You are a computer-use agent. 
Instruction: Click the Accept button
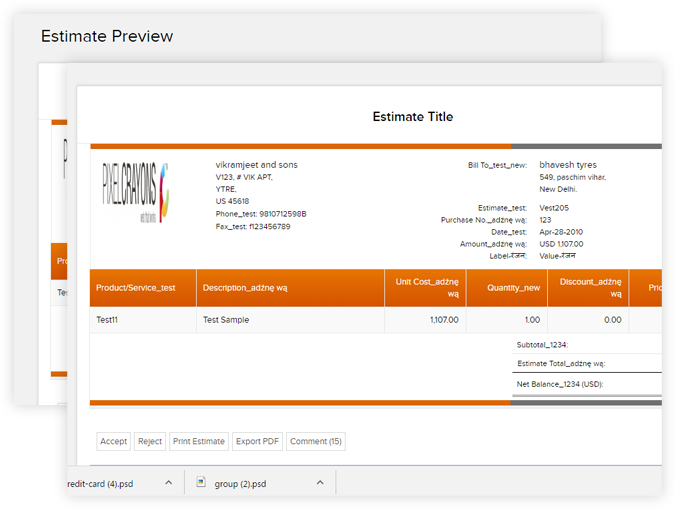(x=113, y=441)
